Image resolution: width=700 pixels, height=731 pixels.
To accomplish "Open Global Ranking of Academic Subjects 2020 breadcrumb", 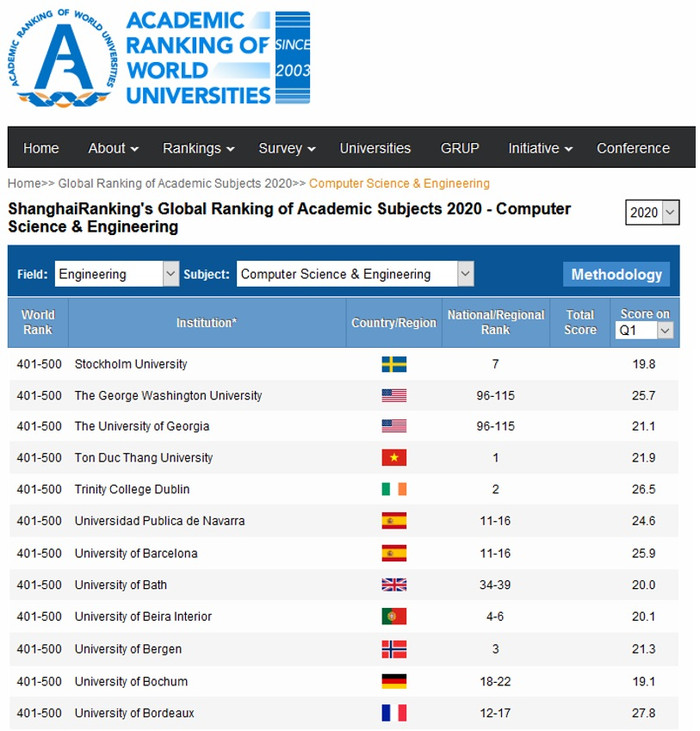I will coord(175,184).
